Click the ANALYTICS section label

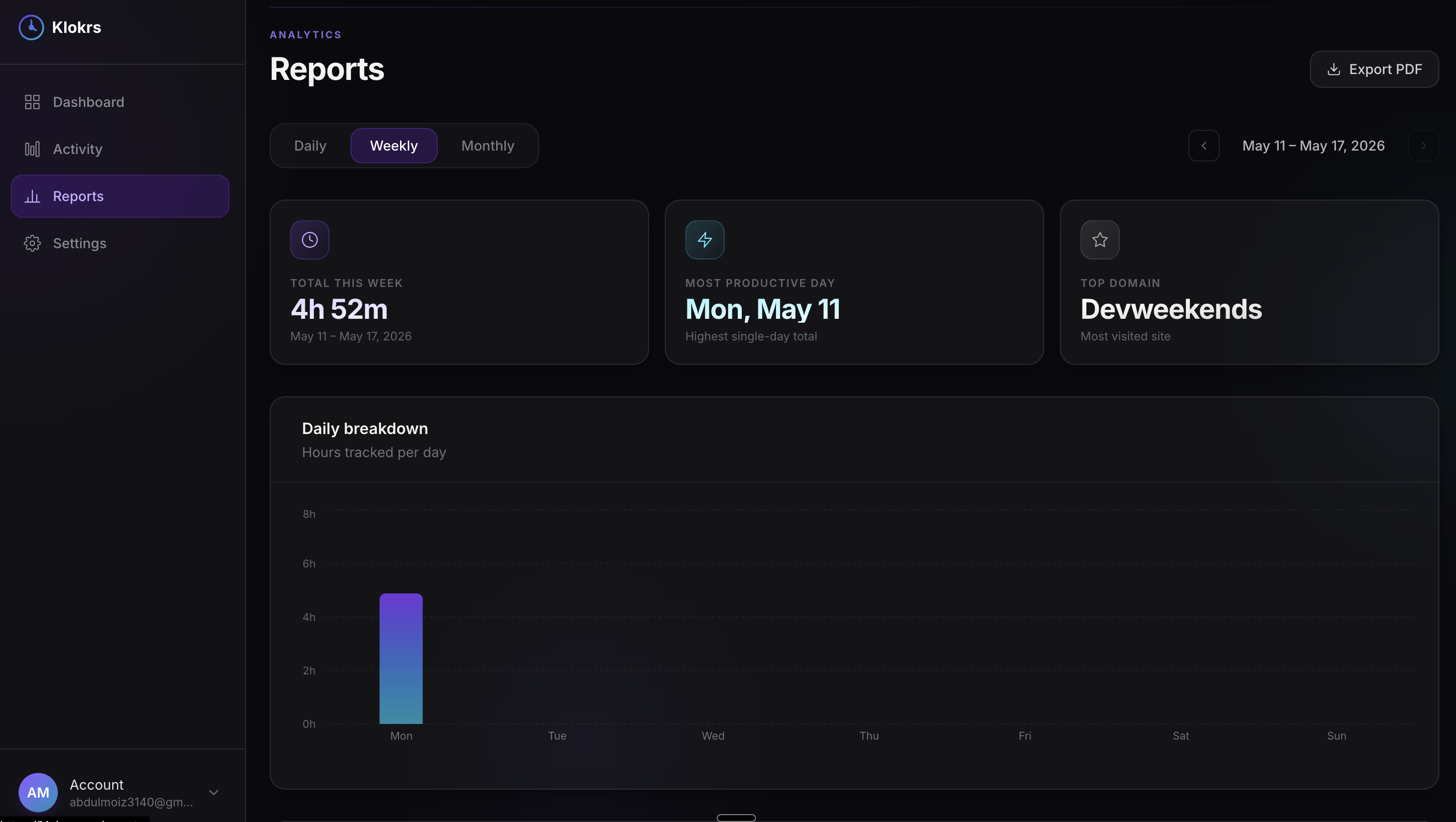[x=305, y=34]
